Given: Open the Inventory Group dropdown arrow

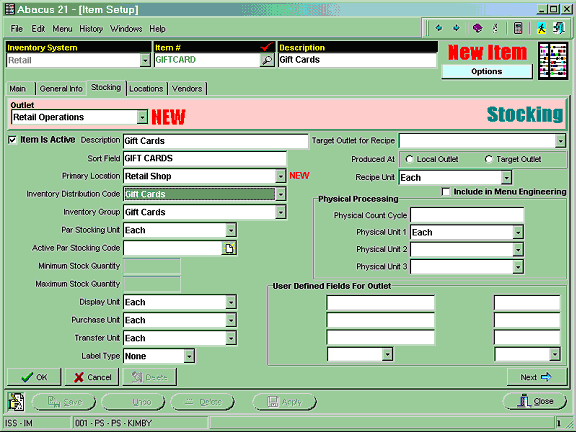Looking at the screenshot, I should [x=280, y=212].
